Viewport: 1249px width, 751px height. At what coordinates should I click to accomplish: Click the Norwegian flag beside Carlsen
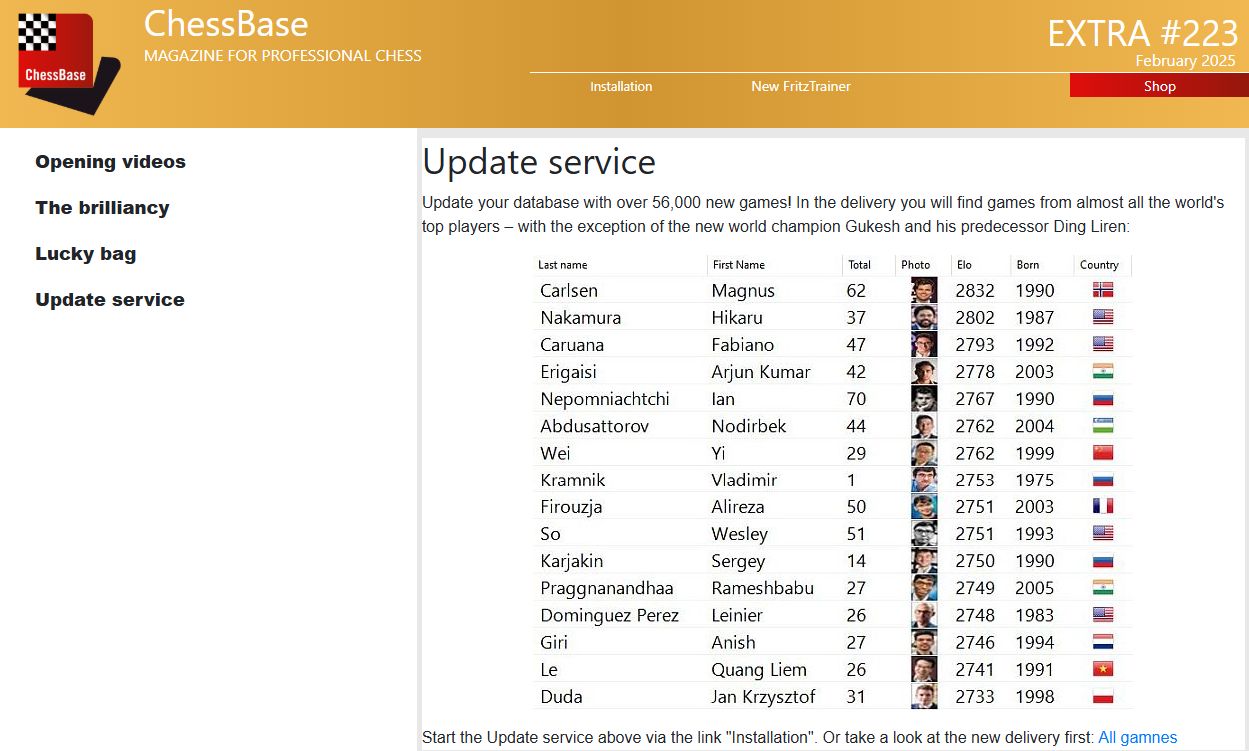pyautogui.click(x=1103, y=291)
